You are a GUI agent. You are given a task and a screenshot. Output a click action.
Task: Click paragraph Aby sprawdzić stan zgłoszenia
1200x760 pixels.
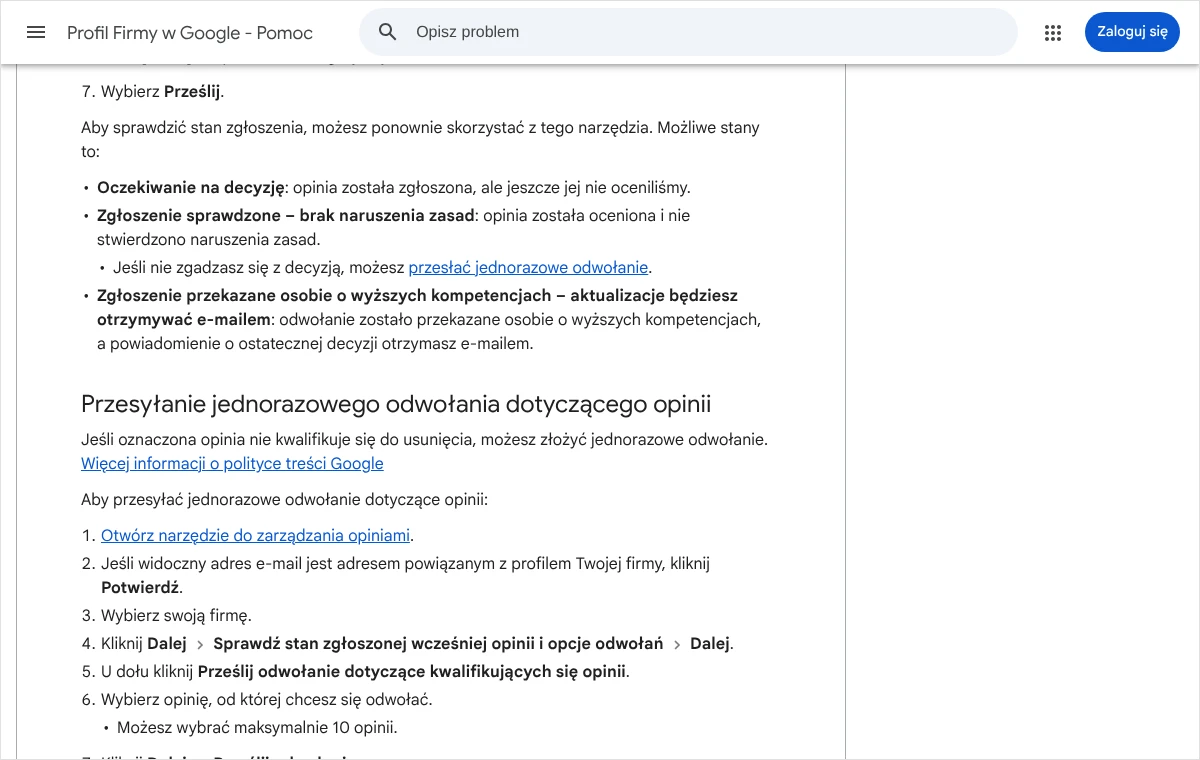pyautogui.click(x=420, y=140)
